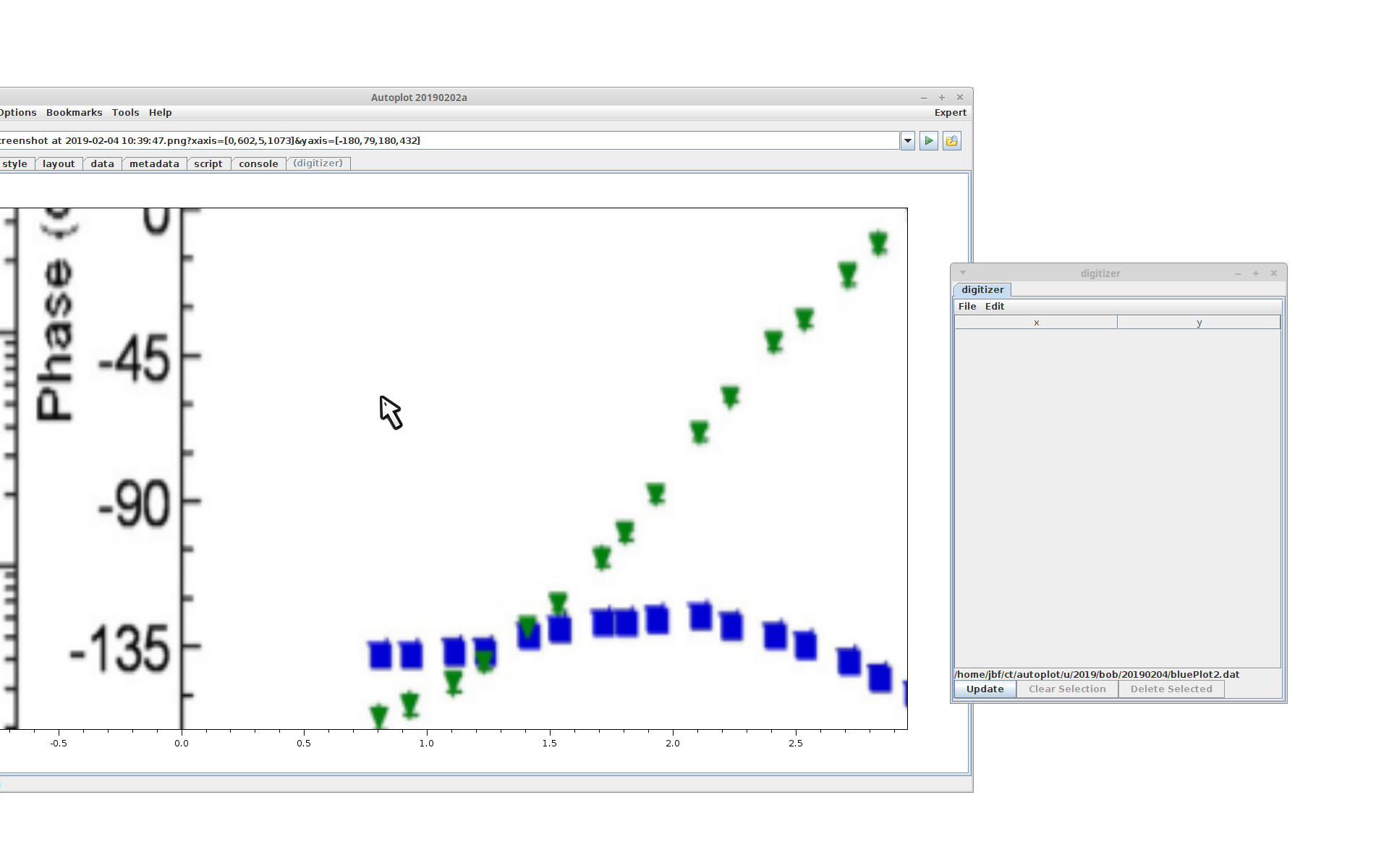
Task: Switch to the script tab
Action: (208, 164)
